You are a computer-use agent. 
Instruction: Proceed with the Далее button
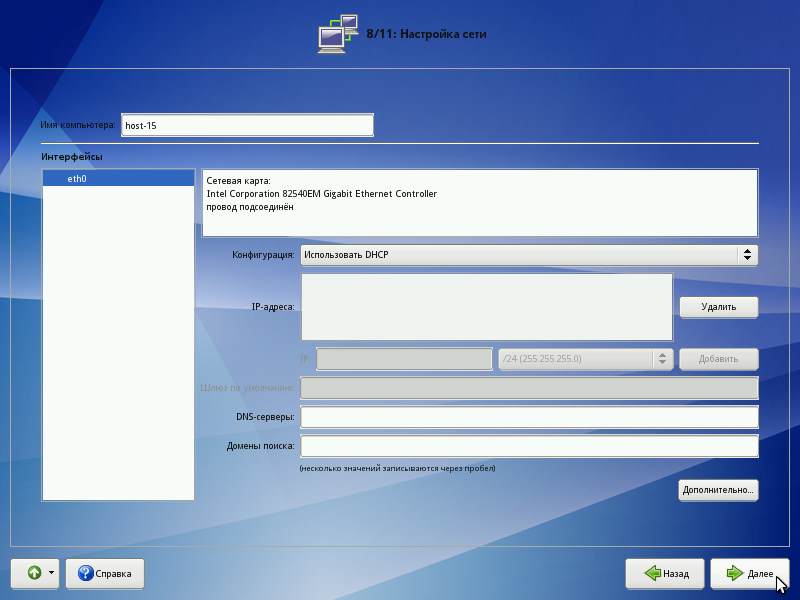pyautogui.click(x=749, y=573)
